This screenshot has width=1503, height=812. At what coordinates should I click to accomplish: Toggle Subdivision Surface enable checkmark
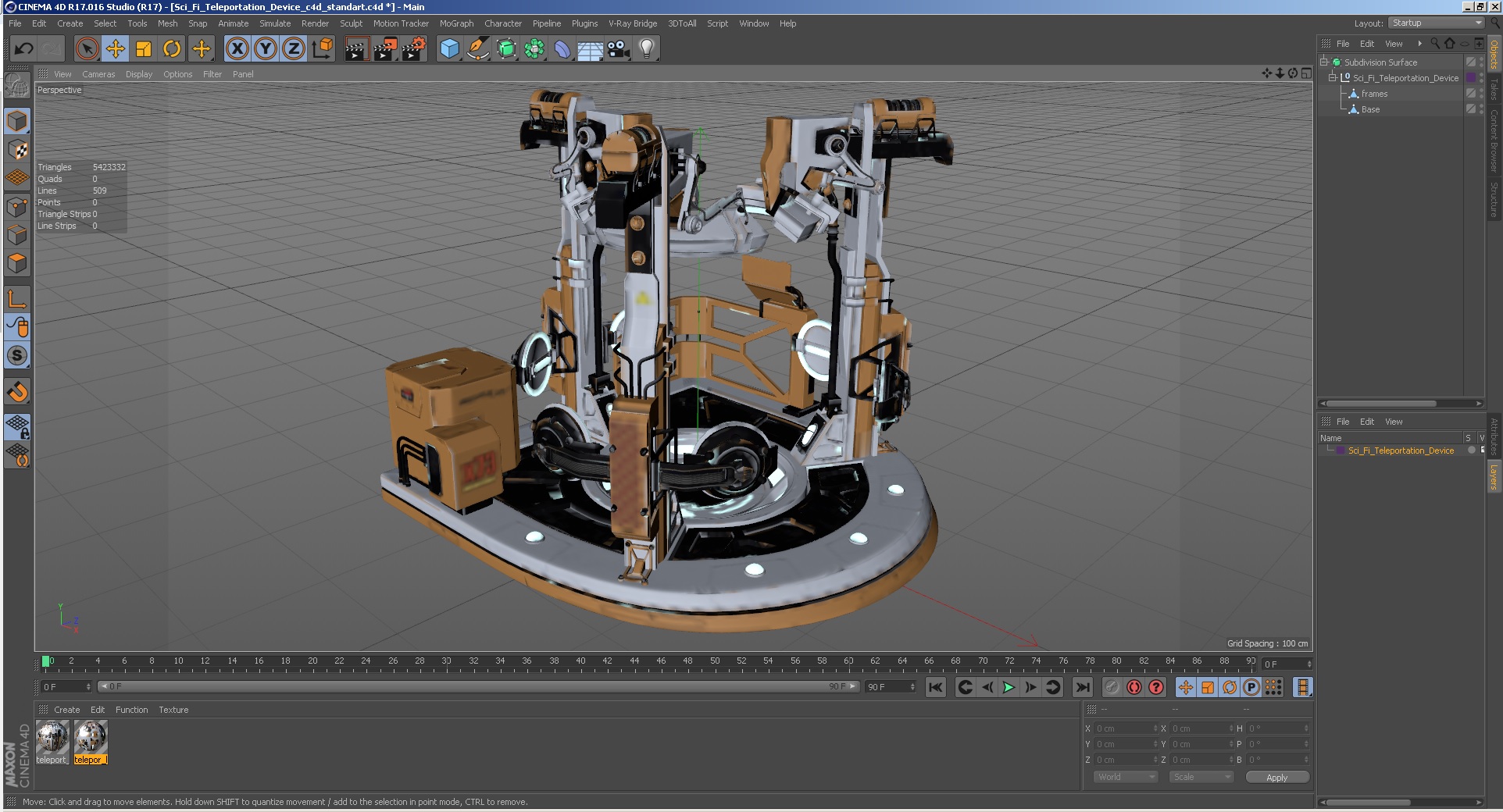(1471, 62)
